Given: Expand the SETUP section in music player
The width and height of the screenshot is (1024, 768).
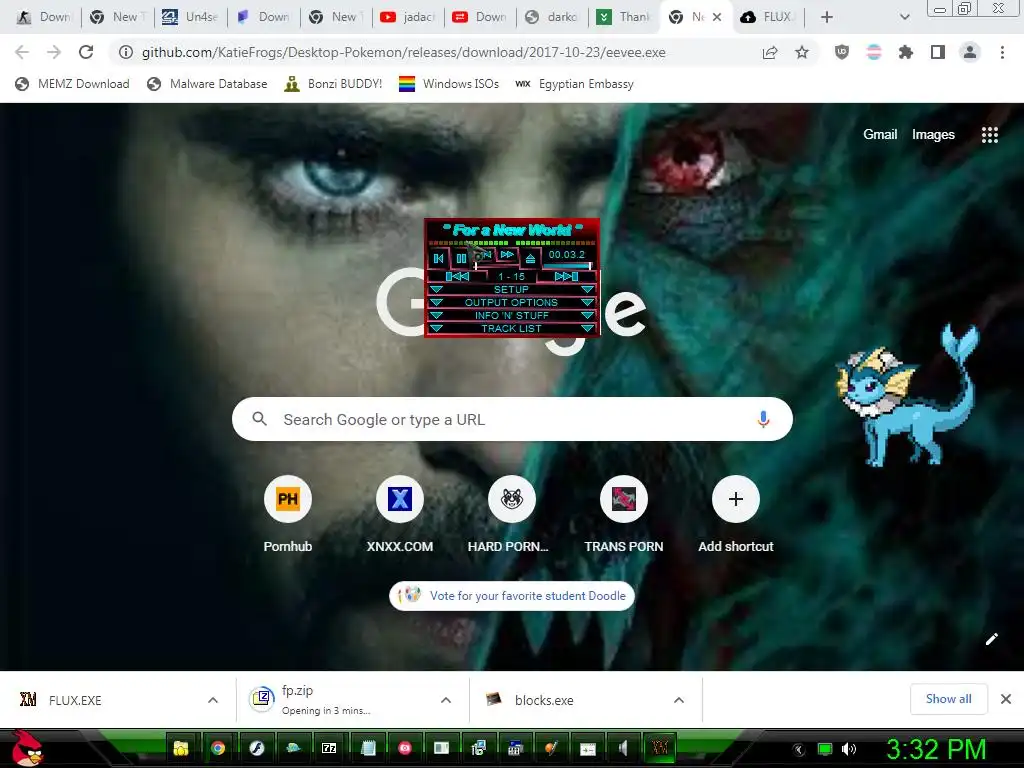Looking at the screenshot, I should pyautogui.click(x=511, y=289).
